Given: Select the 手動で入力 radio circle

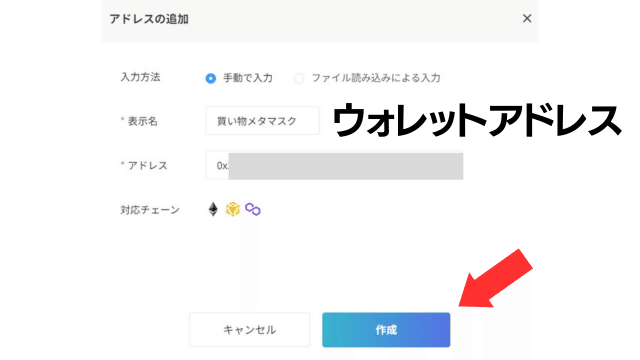Looking at the screenshot, I should coord(211,78).
